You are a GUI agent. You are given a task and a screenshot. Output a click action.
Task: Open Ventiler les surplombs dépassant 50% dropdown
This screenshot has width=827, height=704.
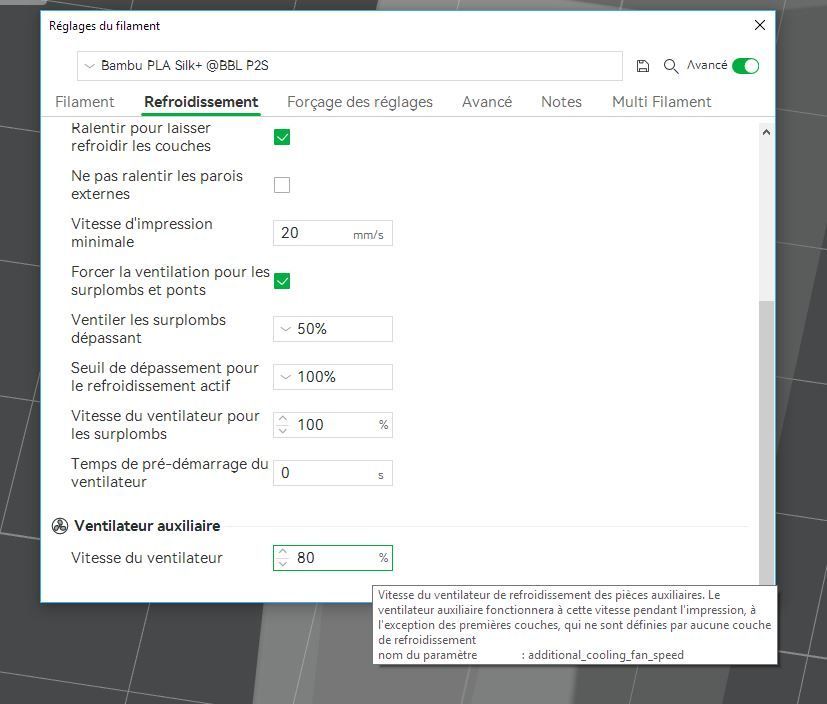point(333,329)
